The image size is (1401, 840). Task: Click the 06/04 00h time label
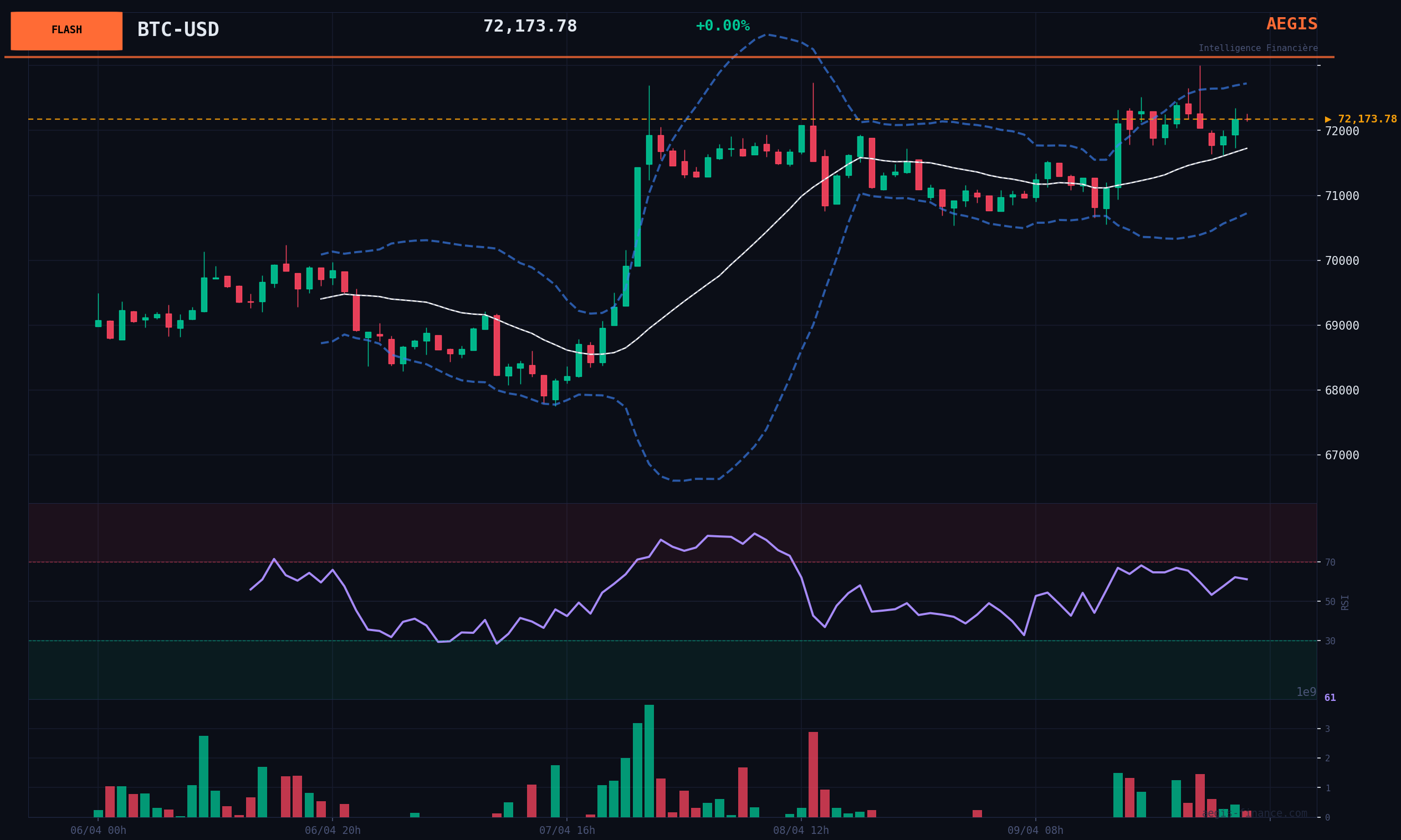click(98, 831)
